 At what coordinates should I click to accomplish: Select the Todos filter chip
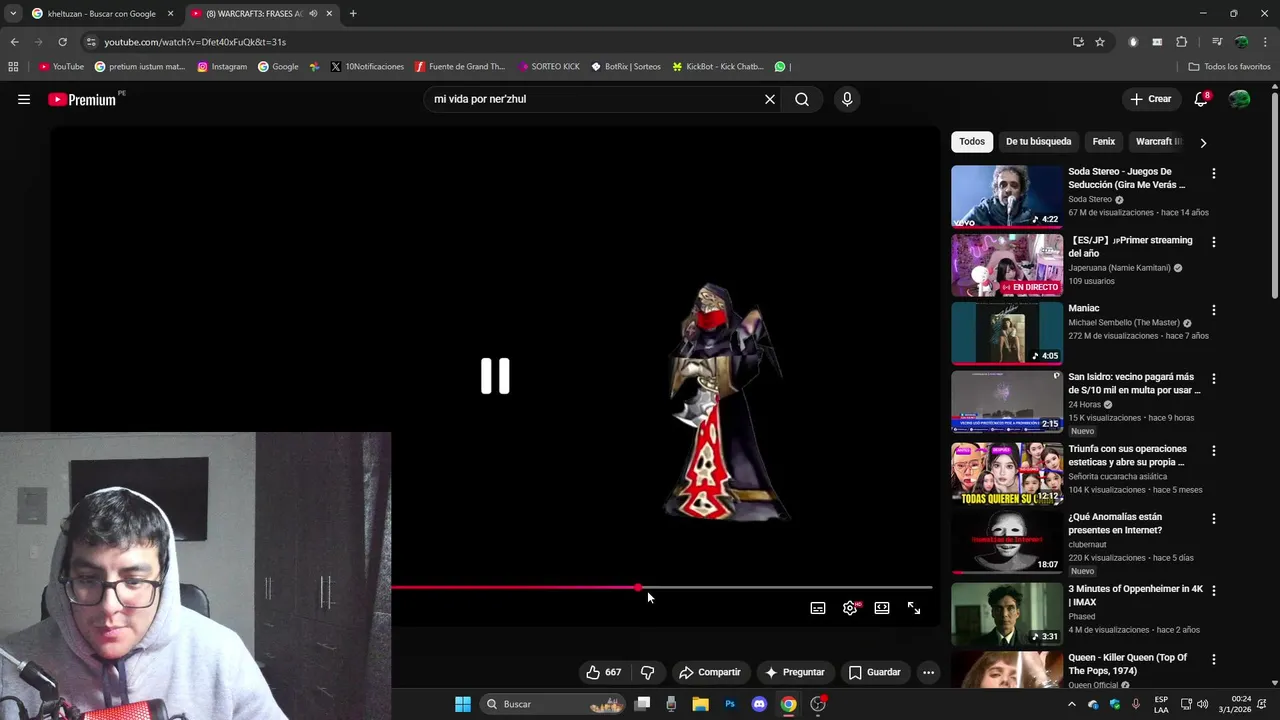point(972,142)
